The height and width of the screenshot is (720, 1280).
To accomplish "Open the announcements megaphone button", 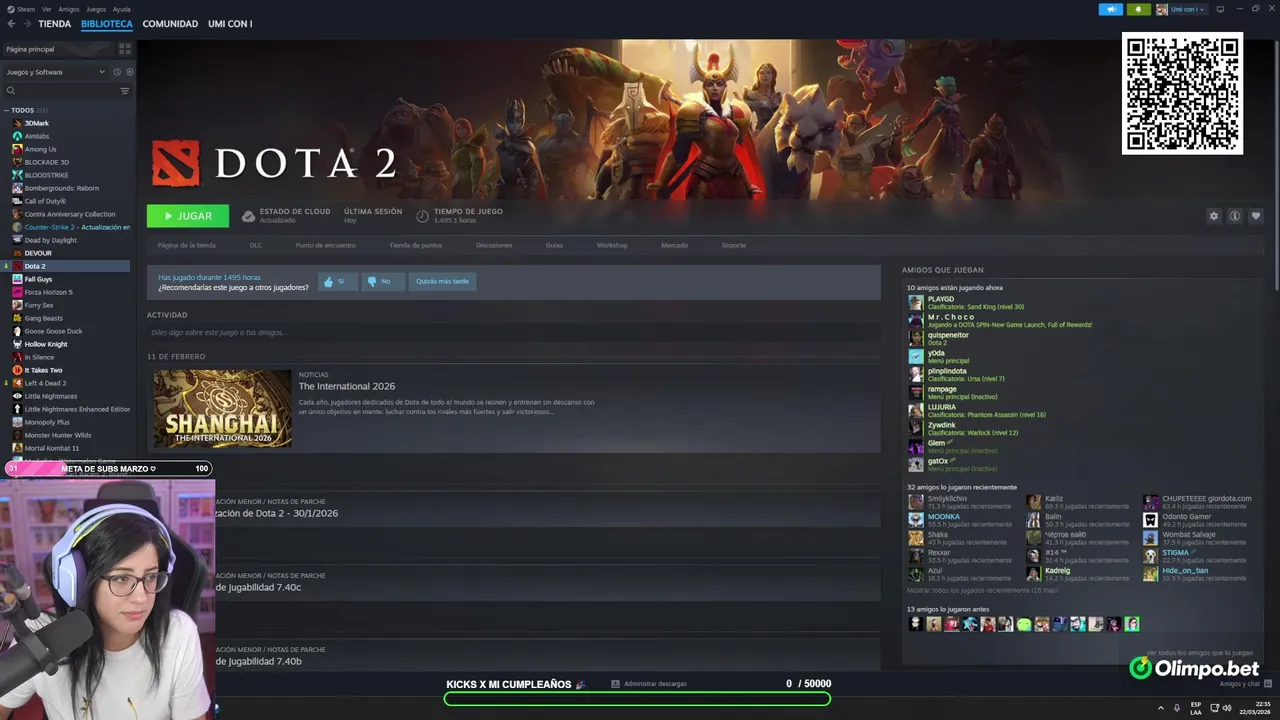I will pos(1110,9).
